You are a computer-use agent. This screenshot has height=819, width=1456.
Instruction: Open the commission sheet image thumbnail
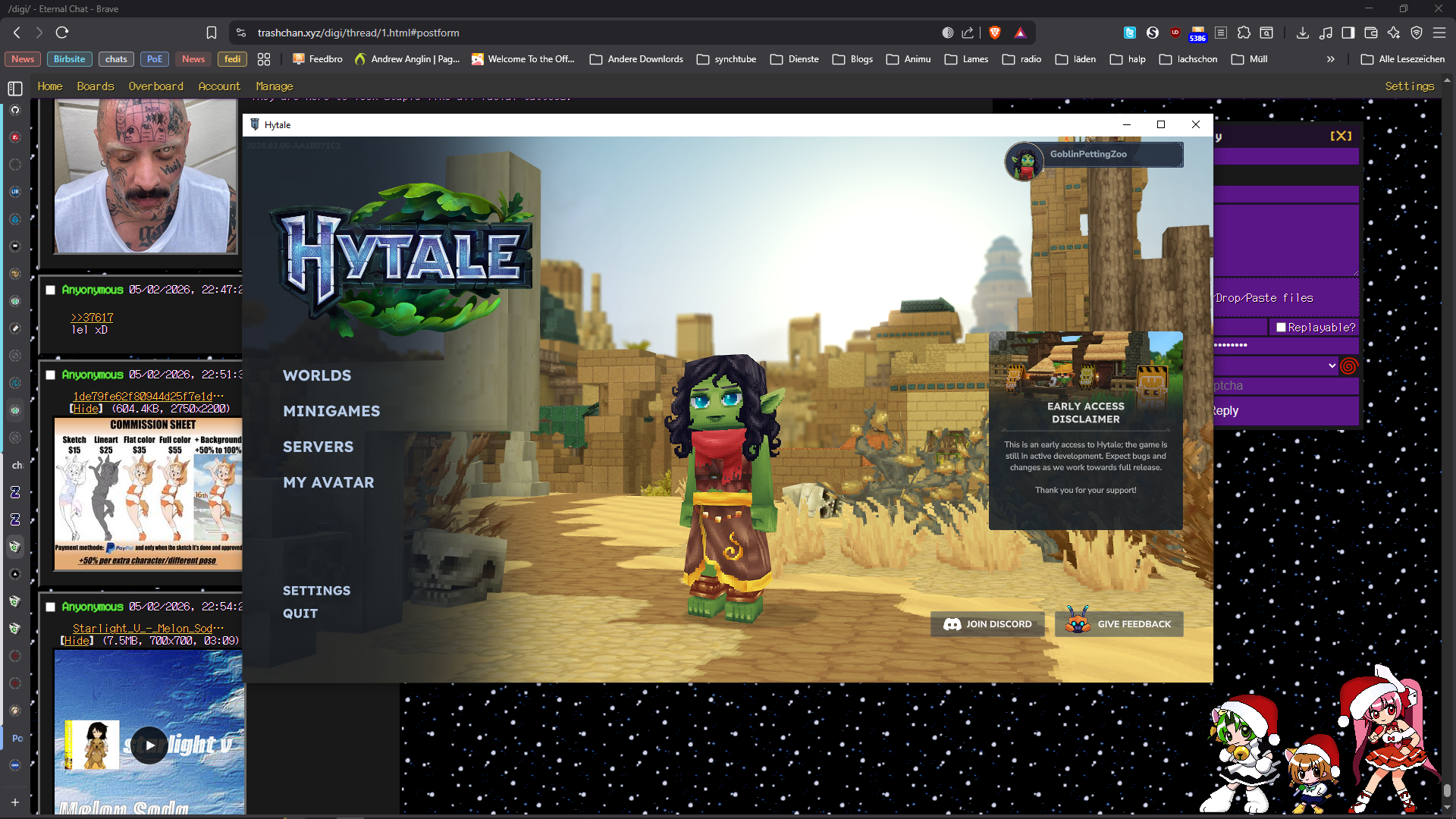149,493
